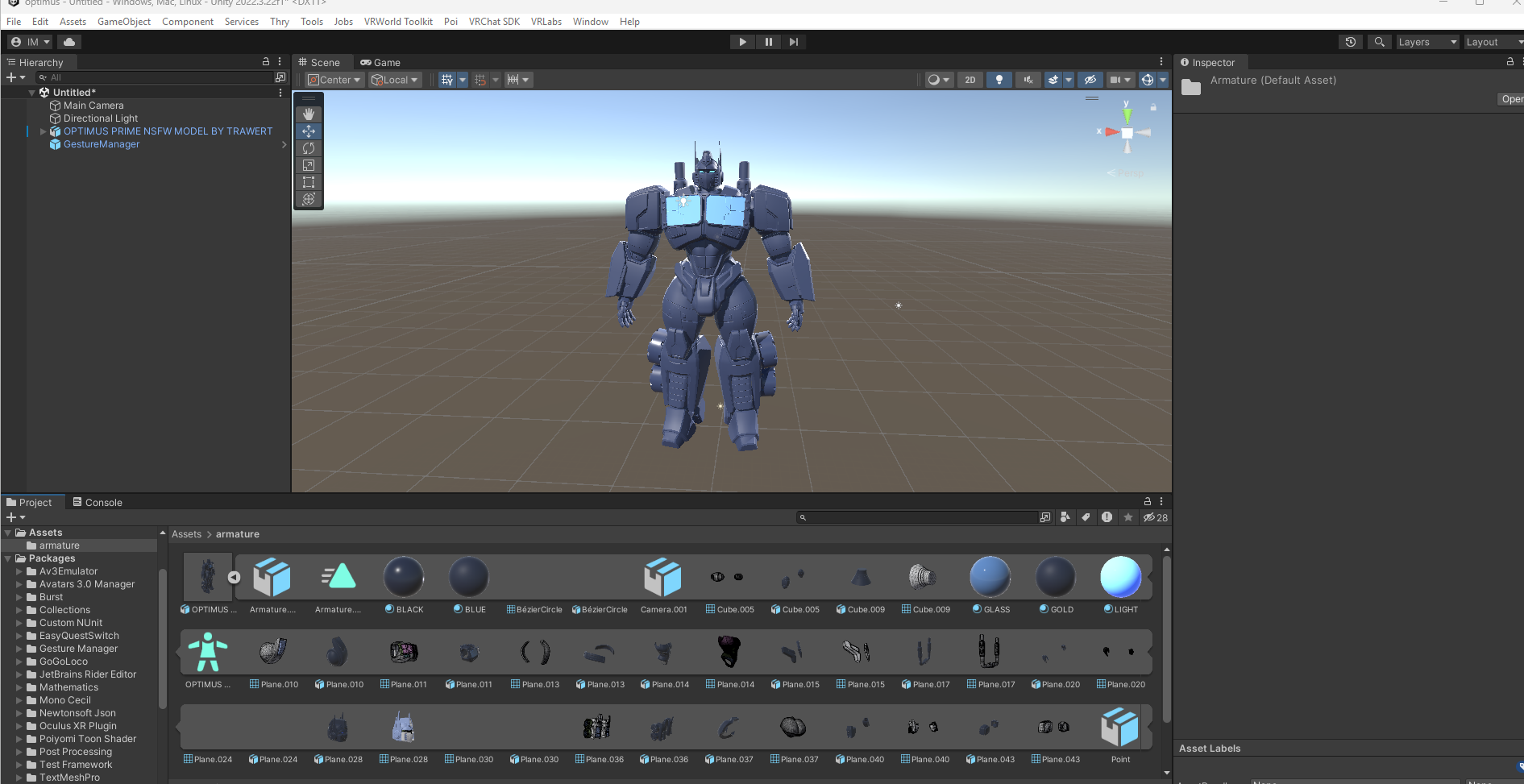Select GestureManager in Hierarchy
This screenshot has width=1524, height=784.
[x=102, y=144]
